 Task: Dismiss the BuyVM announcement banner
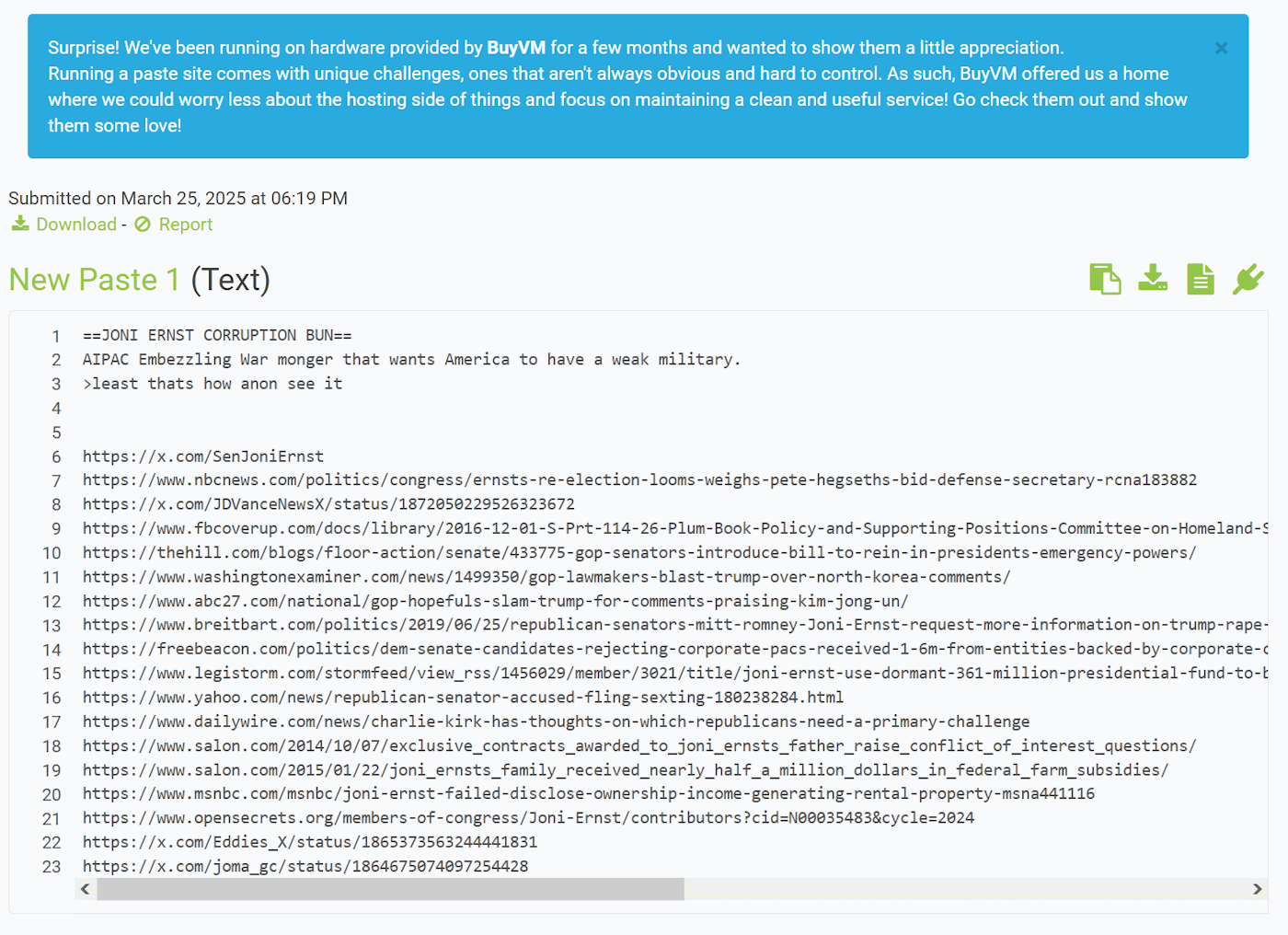[1221, 48]
